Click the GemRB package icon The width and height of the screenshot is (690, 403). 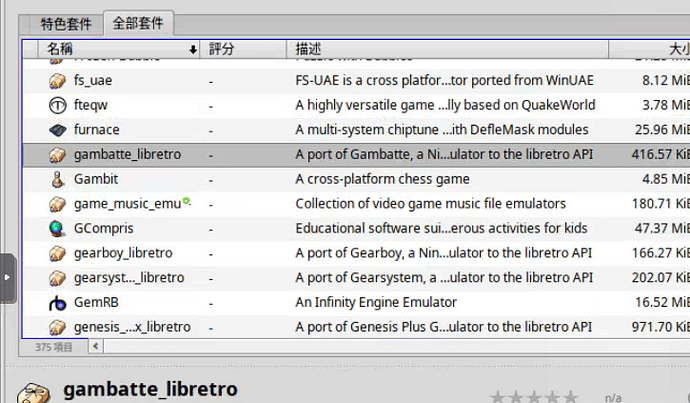pyautogui.click(x=57, y=302)
